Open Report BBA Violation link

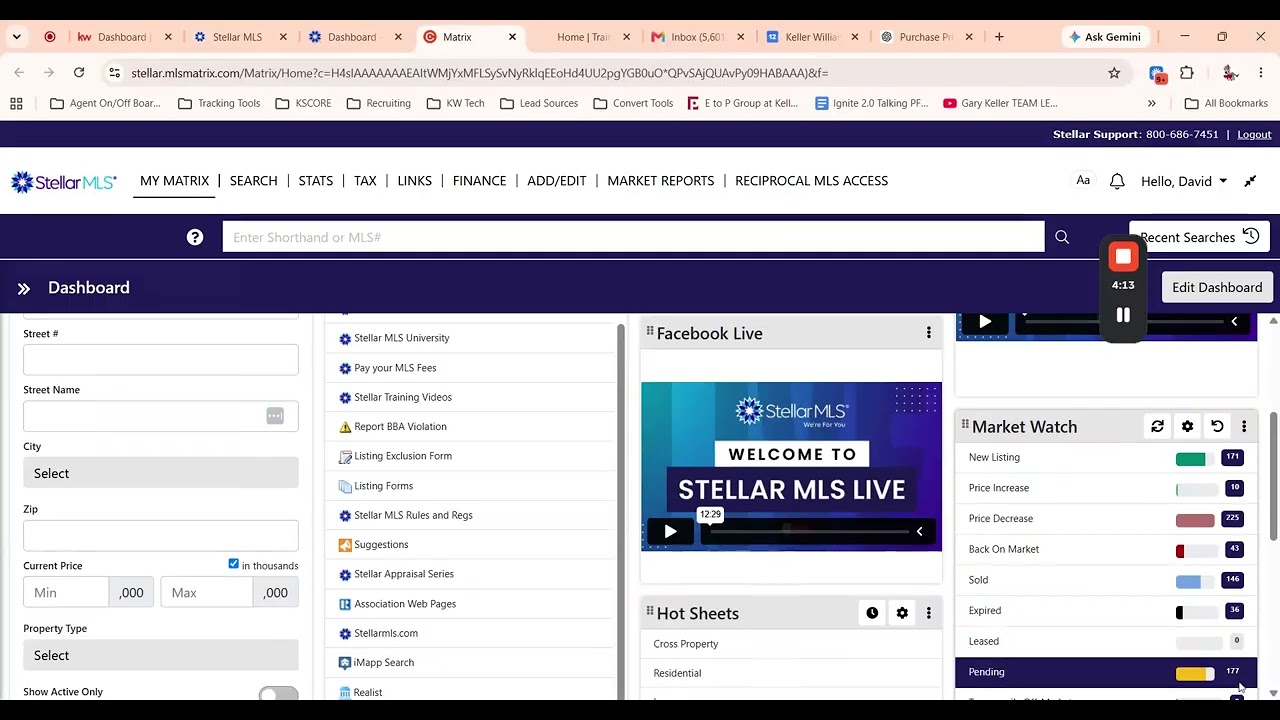[400, 427]
